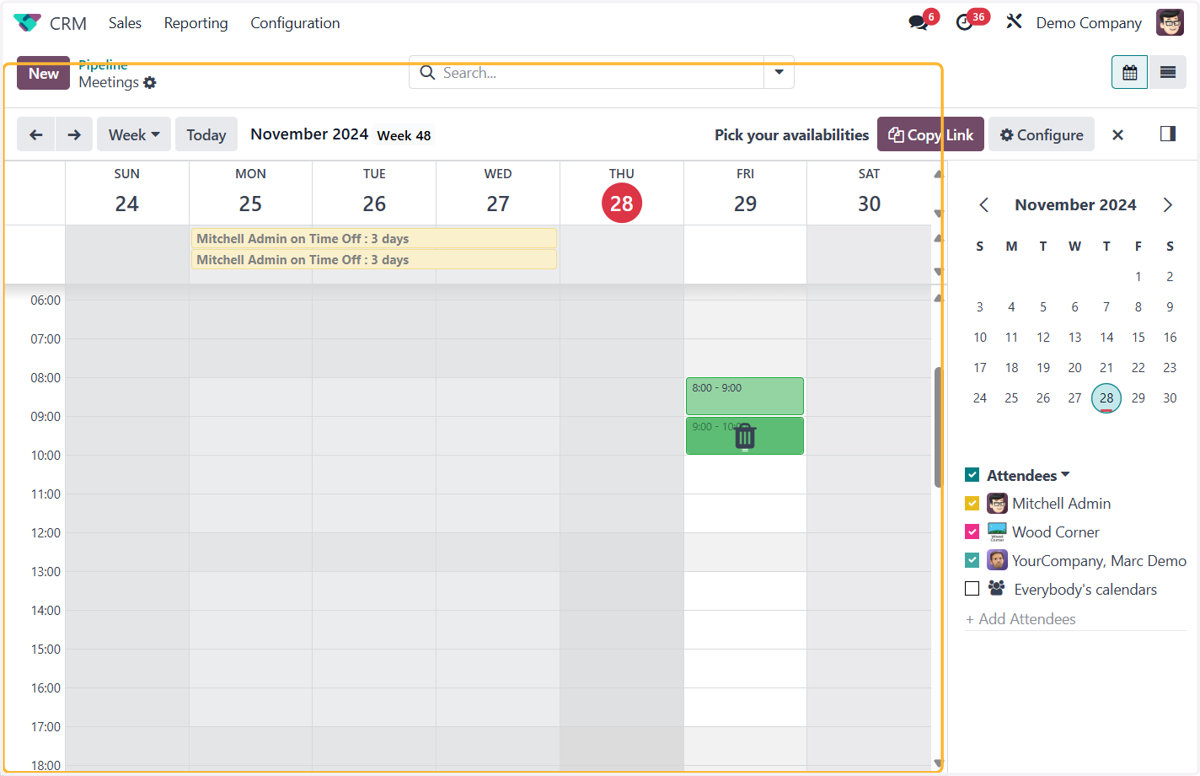Click Everybody's calendars group icon
This screenshot has height=776, width=1200.
(x=997, y=589)
